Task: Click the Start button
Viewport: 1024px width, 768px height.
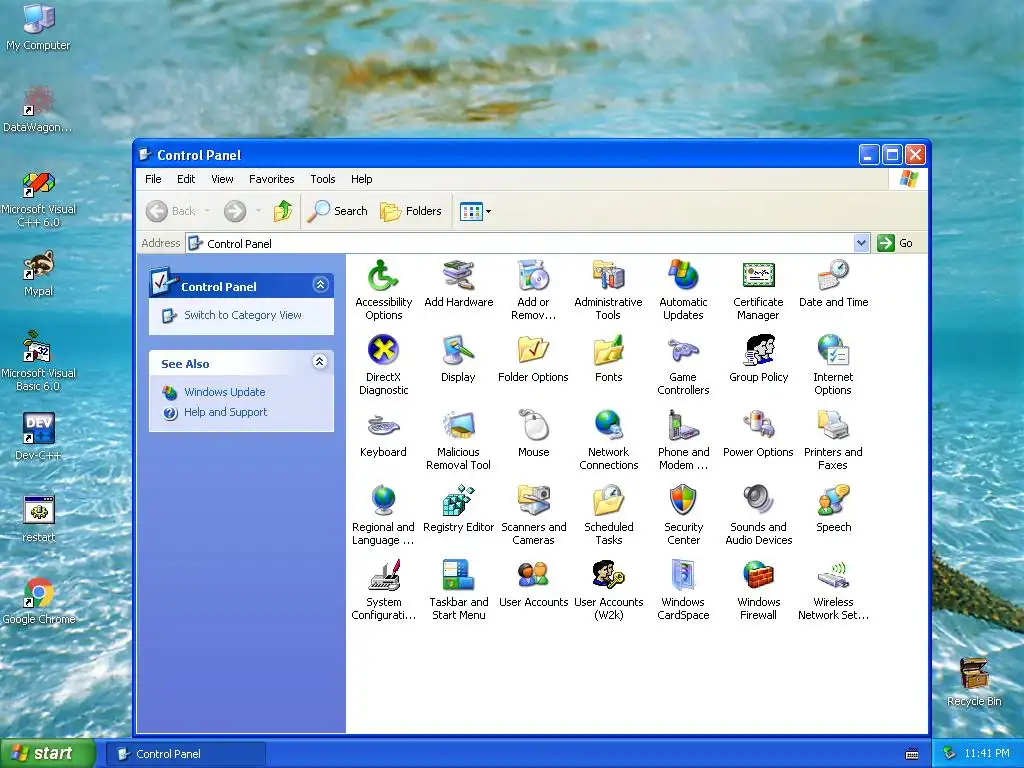Action: pos(46,753)
